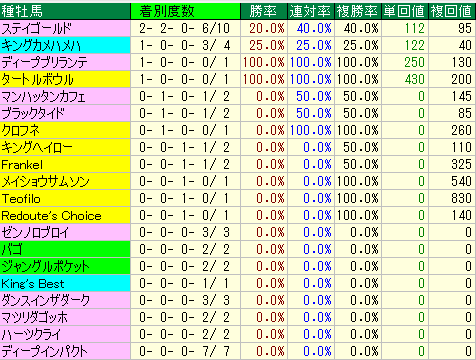
Task: Click ゼンノロブロイ record 0- 0- 0- 3/ 3
Action: pyautogui.click(x=185, y=232)
